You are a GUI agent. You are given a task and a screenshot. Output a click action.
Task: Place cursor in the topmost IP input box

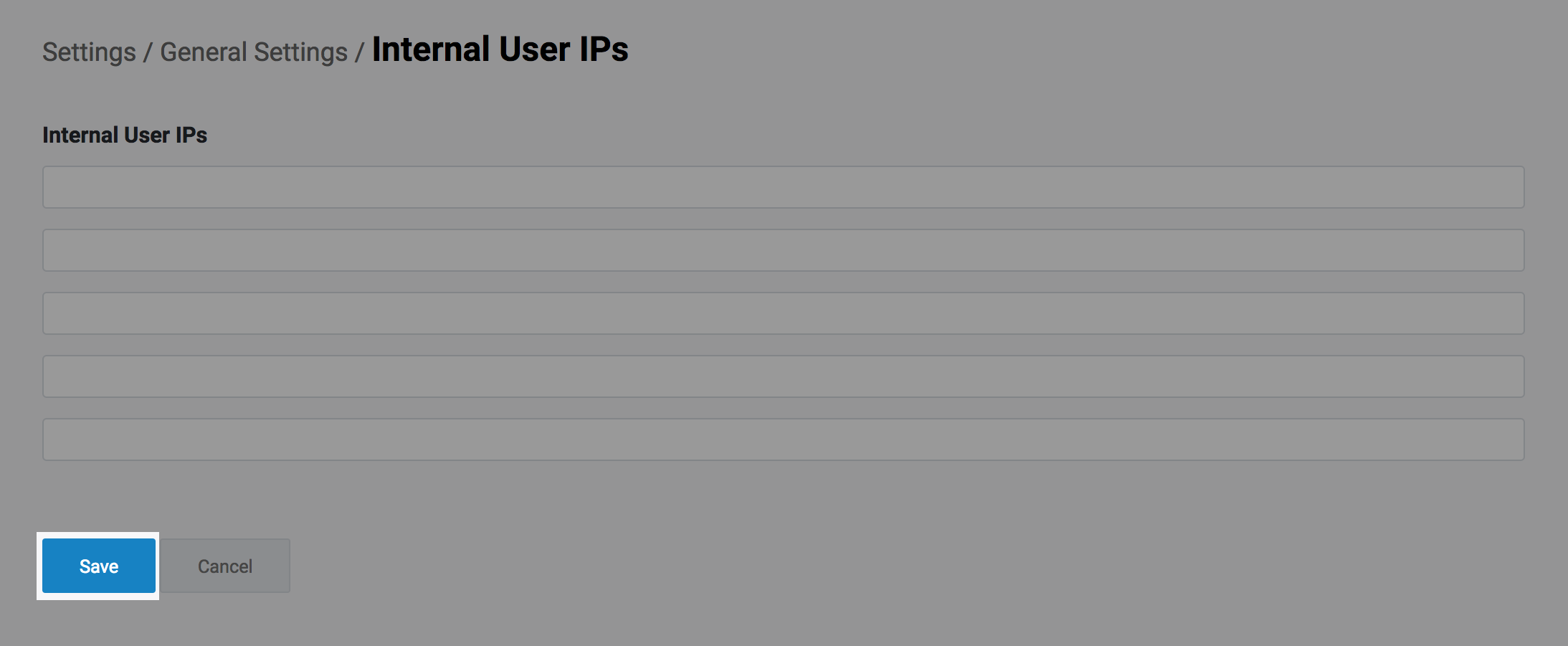tap(783, 187)
